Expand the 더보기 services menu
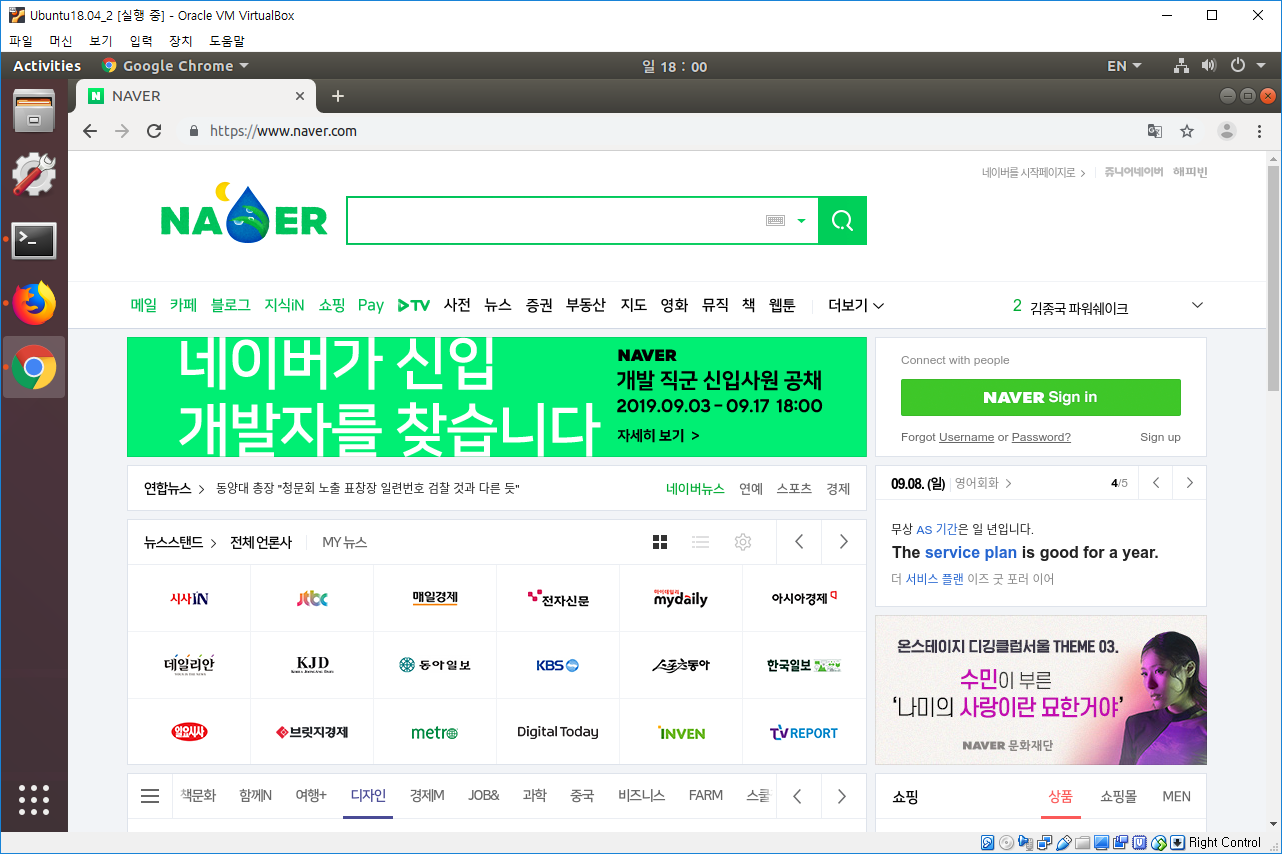Screen dimensions: 1282x854 pos(856,305)
